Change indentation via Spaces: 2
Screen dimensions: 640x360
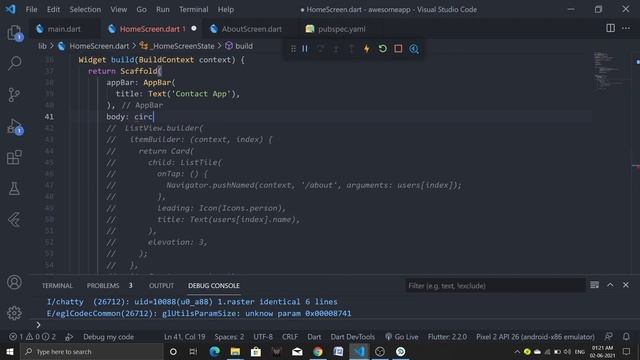(x=229, y=337)
